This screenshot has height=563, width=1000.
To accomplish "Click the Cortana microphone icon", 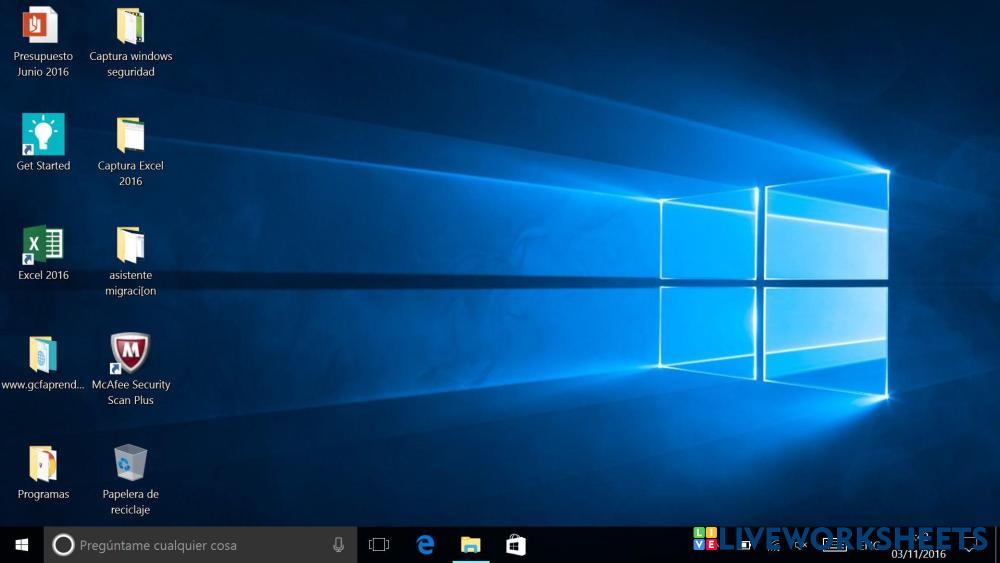I will [339, 545].
